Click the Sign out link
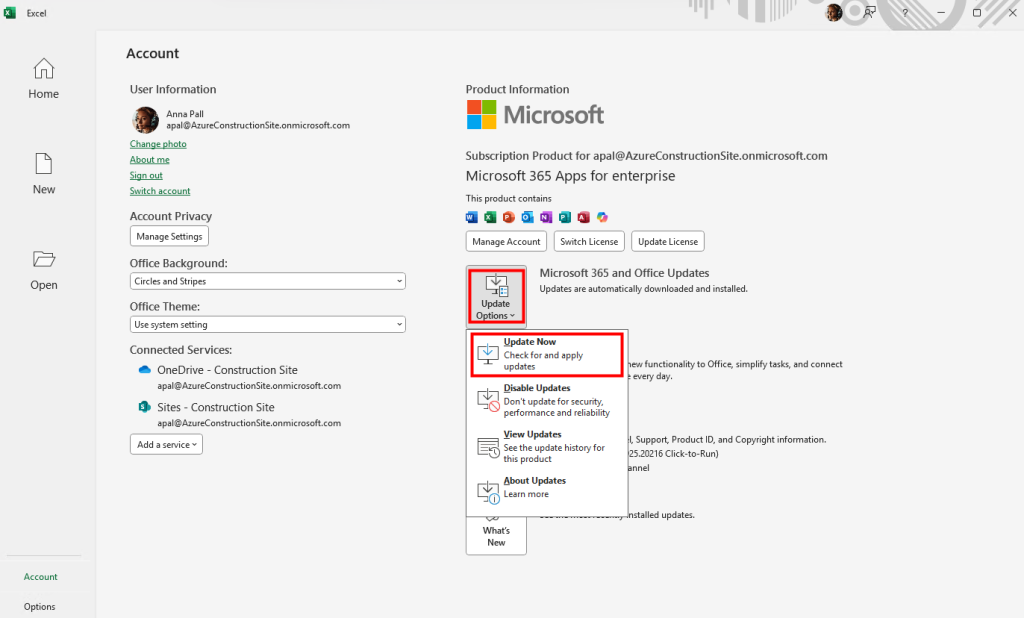The height and width of the screenshot is (618, 1024). (146, 175)
